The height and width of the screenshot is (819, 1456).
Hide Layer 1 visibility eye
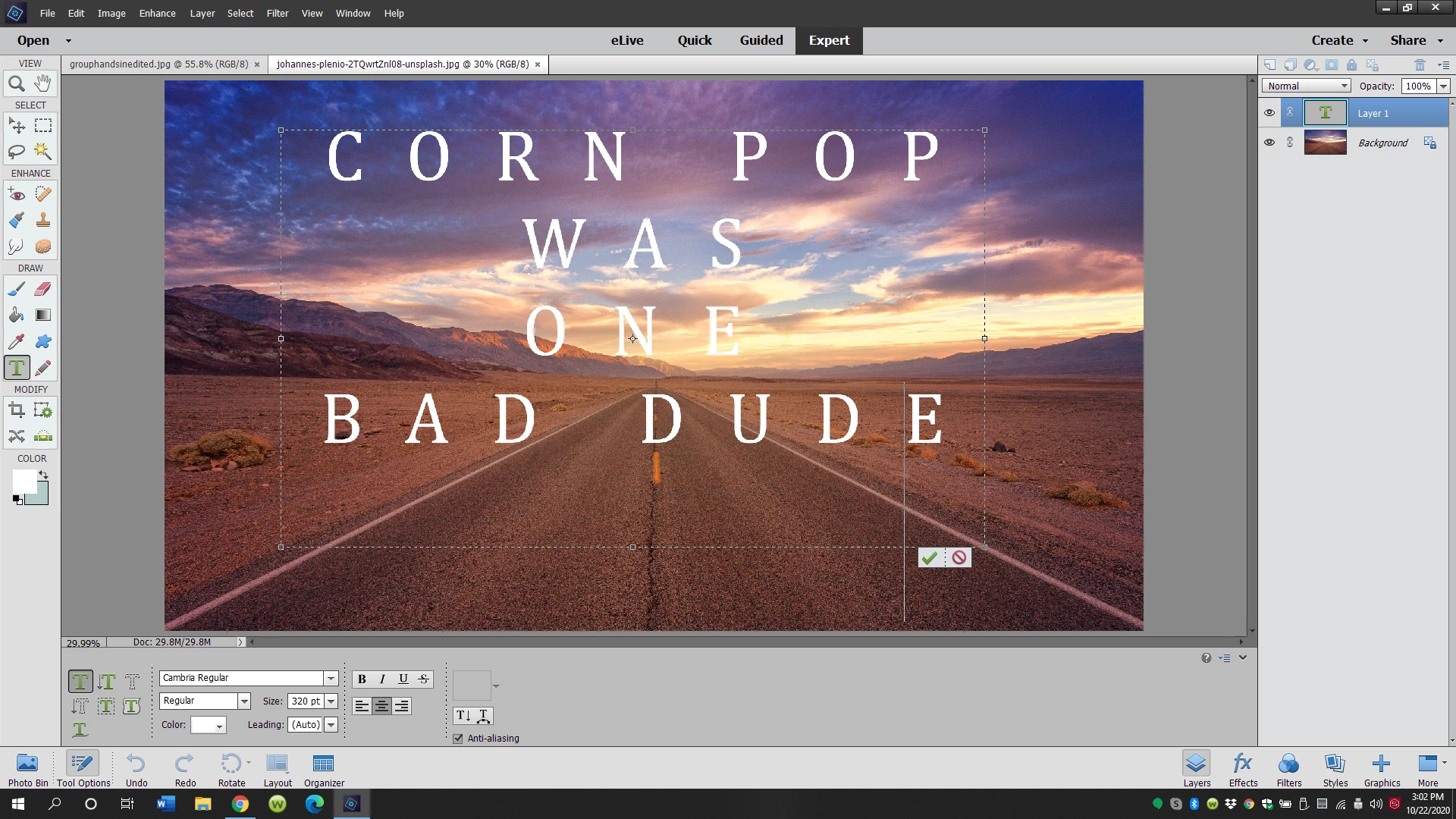point(1269,113)
